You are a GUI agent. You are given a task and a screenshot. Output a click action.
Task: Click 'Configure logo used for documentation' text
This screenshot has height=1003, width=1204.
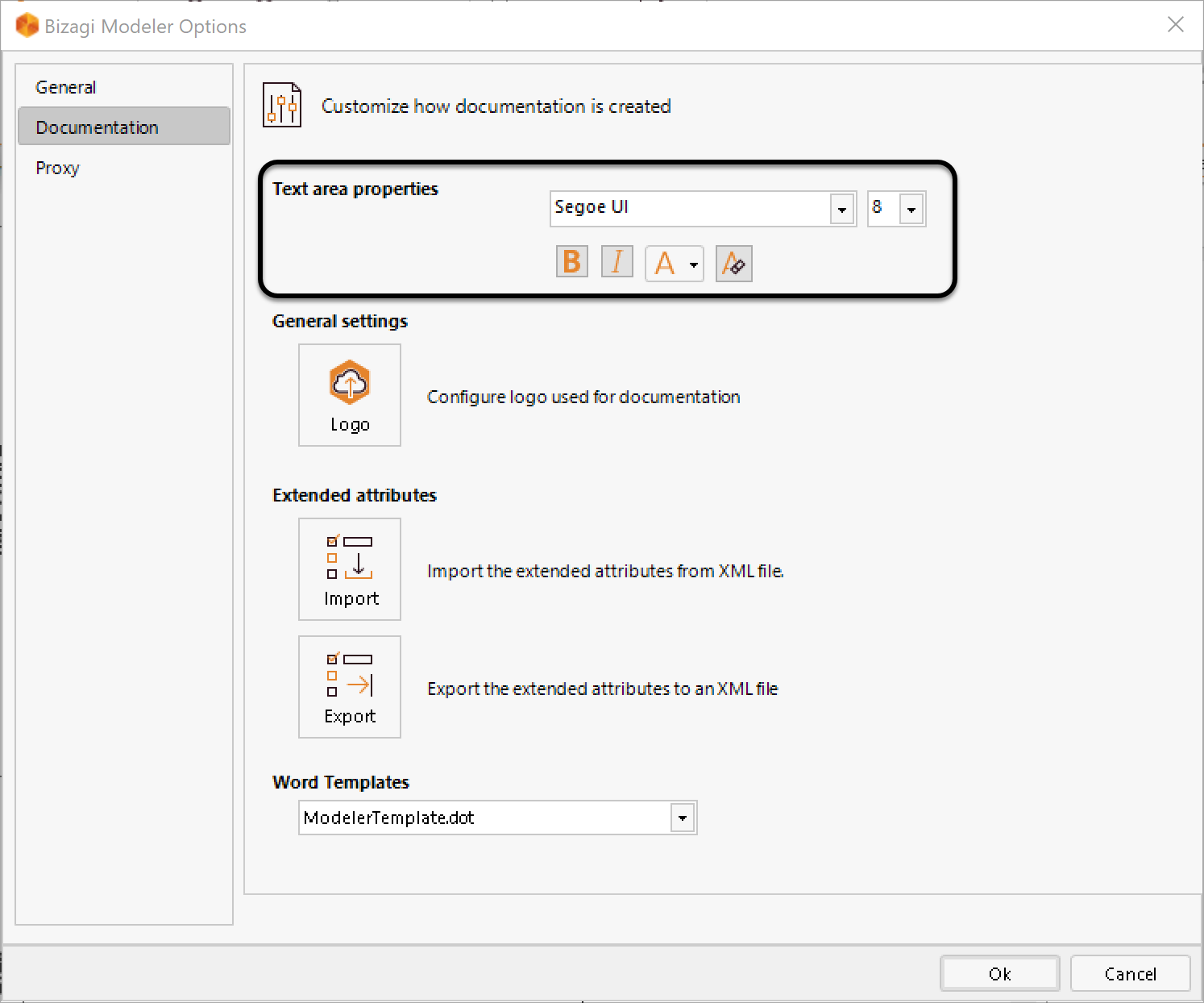click(583, 397)
